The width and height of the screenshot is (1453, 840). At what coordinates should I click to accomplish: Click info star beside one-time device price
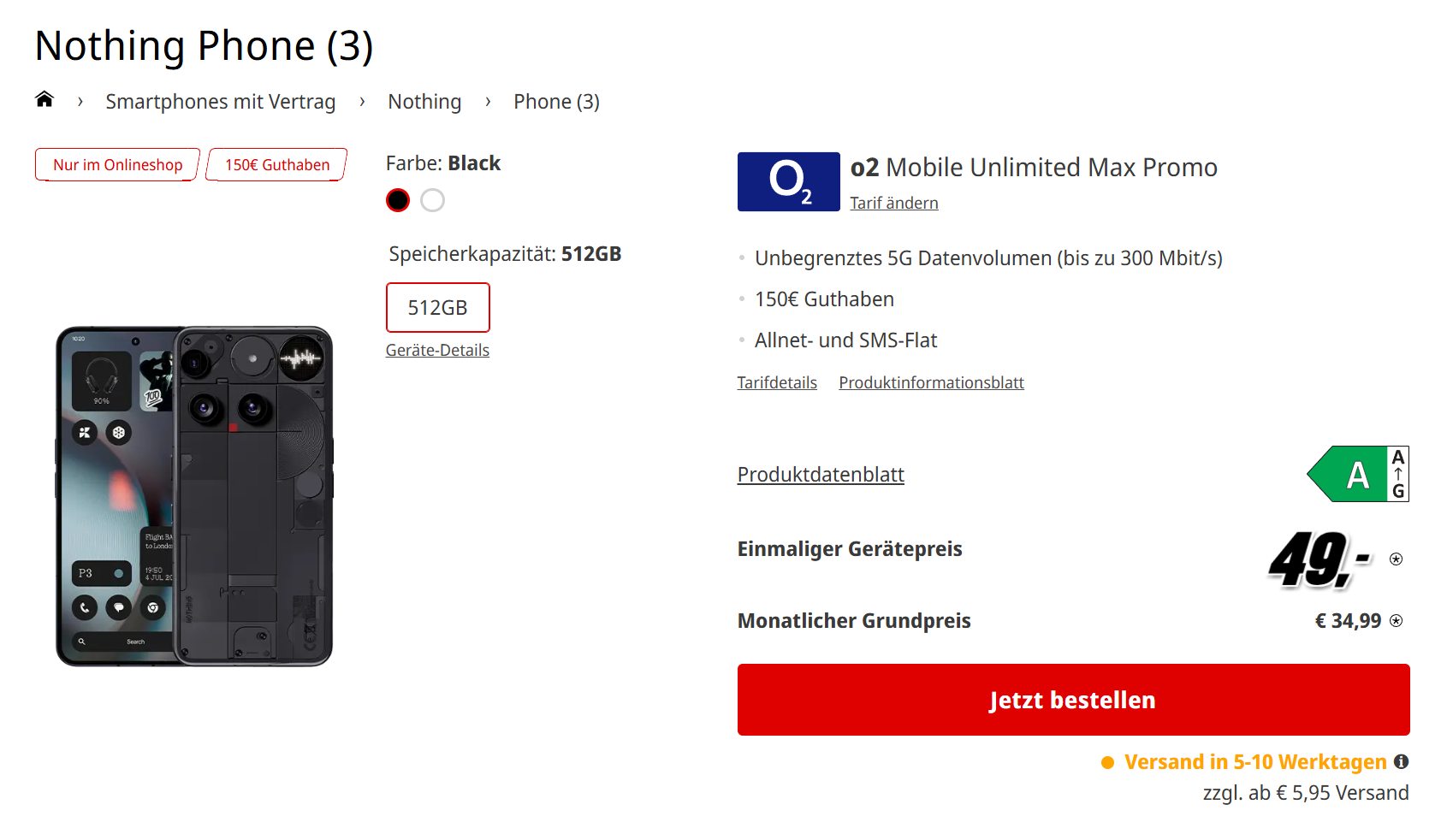click(1396, 559)
